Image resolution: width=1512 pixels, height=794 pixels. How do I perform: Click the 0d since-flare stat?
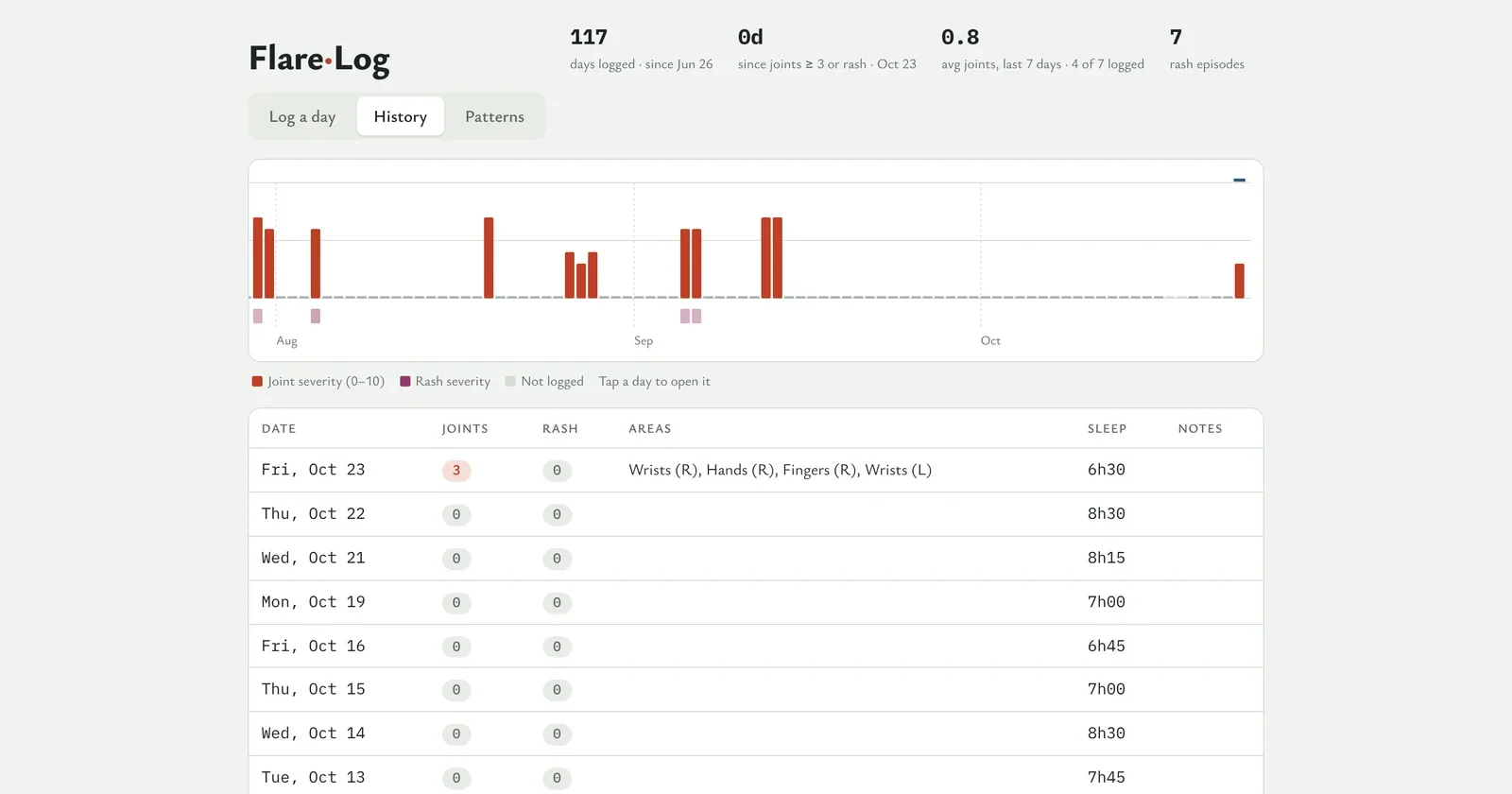pos(827,49)
